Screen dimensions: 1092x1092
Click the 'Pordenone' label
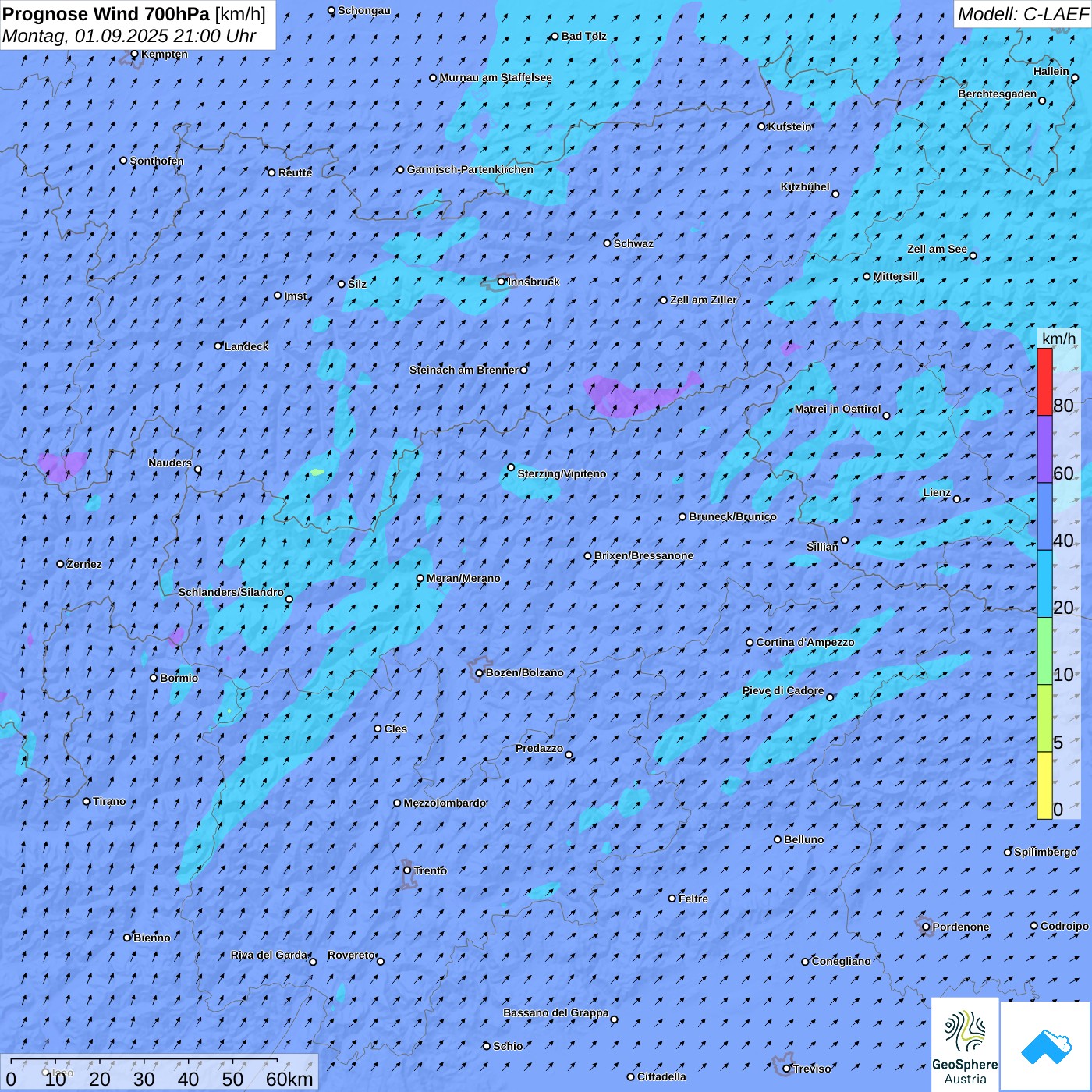(x=961, y=927)
